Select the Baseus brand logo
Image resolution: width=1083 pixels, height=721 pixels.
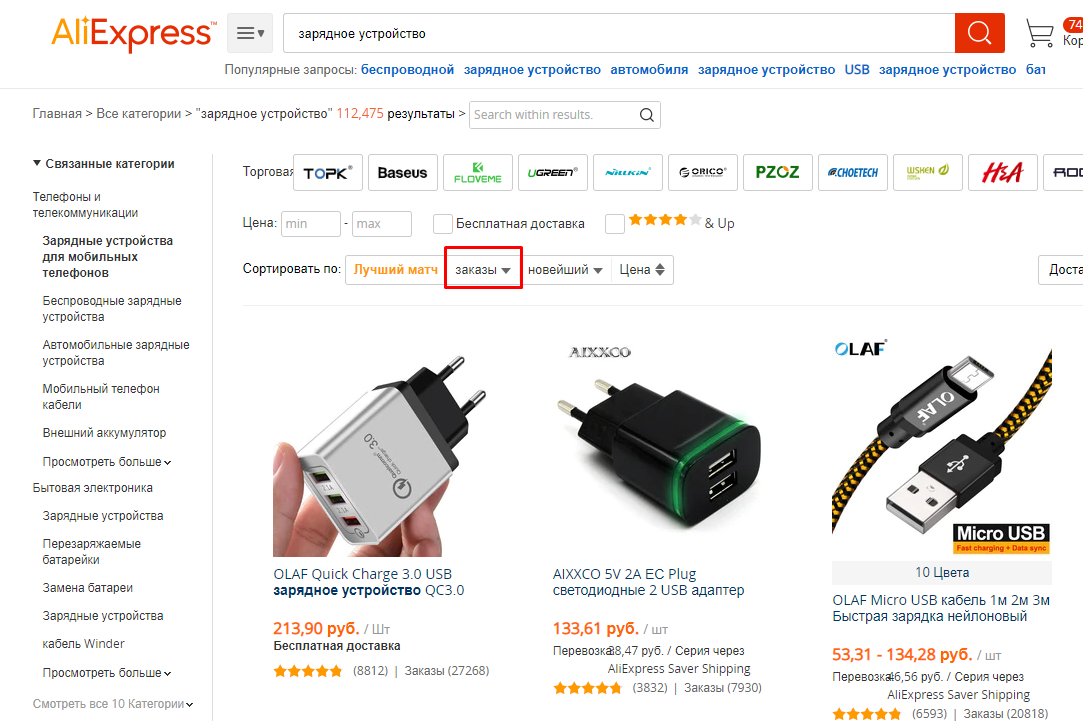click(403, 173)
